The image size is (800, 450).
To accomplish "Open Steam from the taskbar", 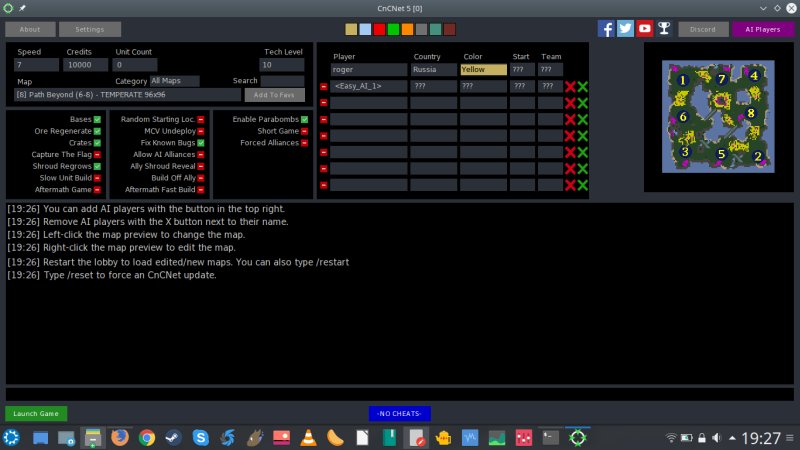I will (173, 438).
